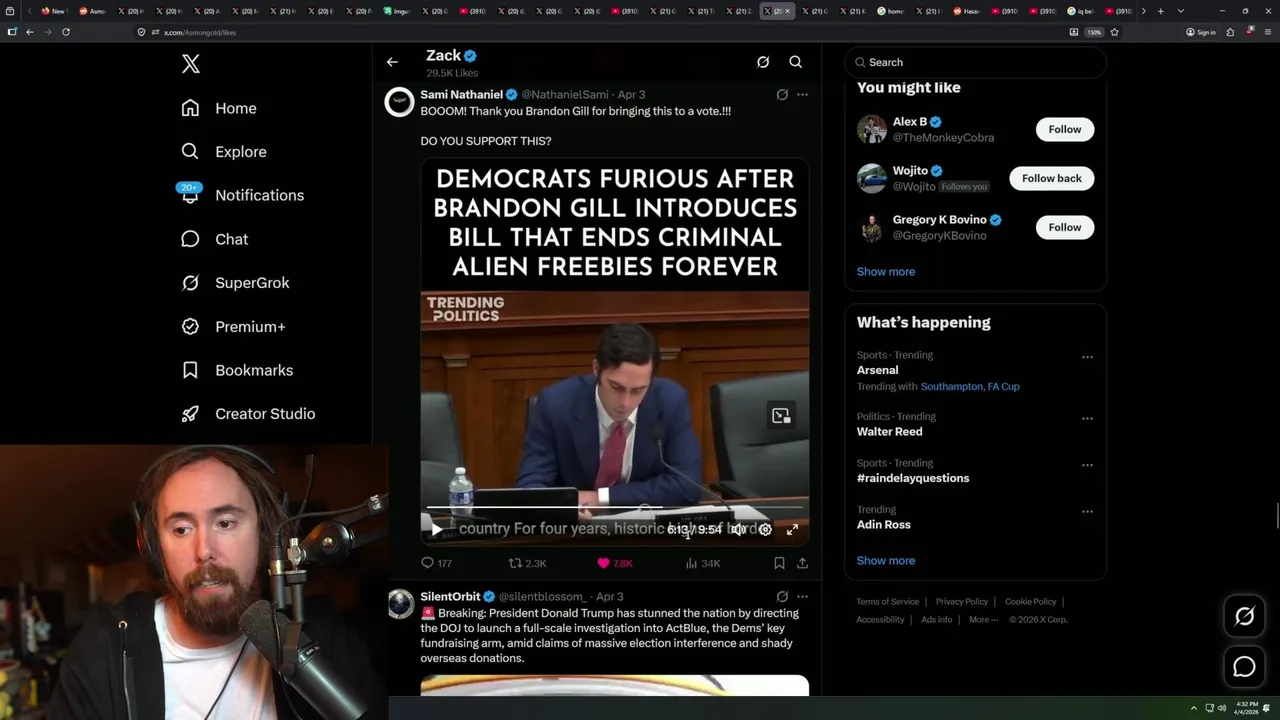Open Accessibility footer link
This screenshot has width=1280, height=720.
point(880,620)
